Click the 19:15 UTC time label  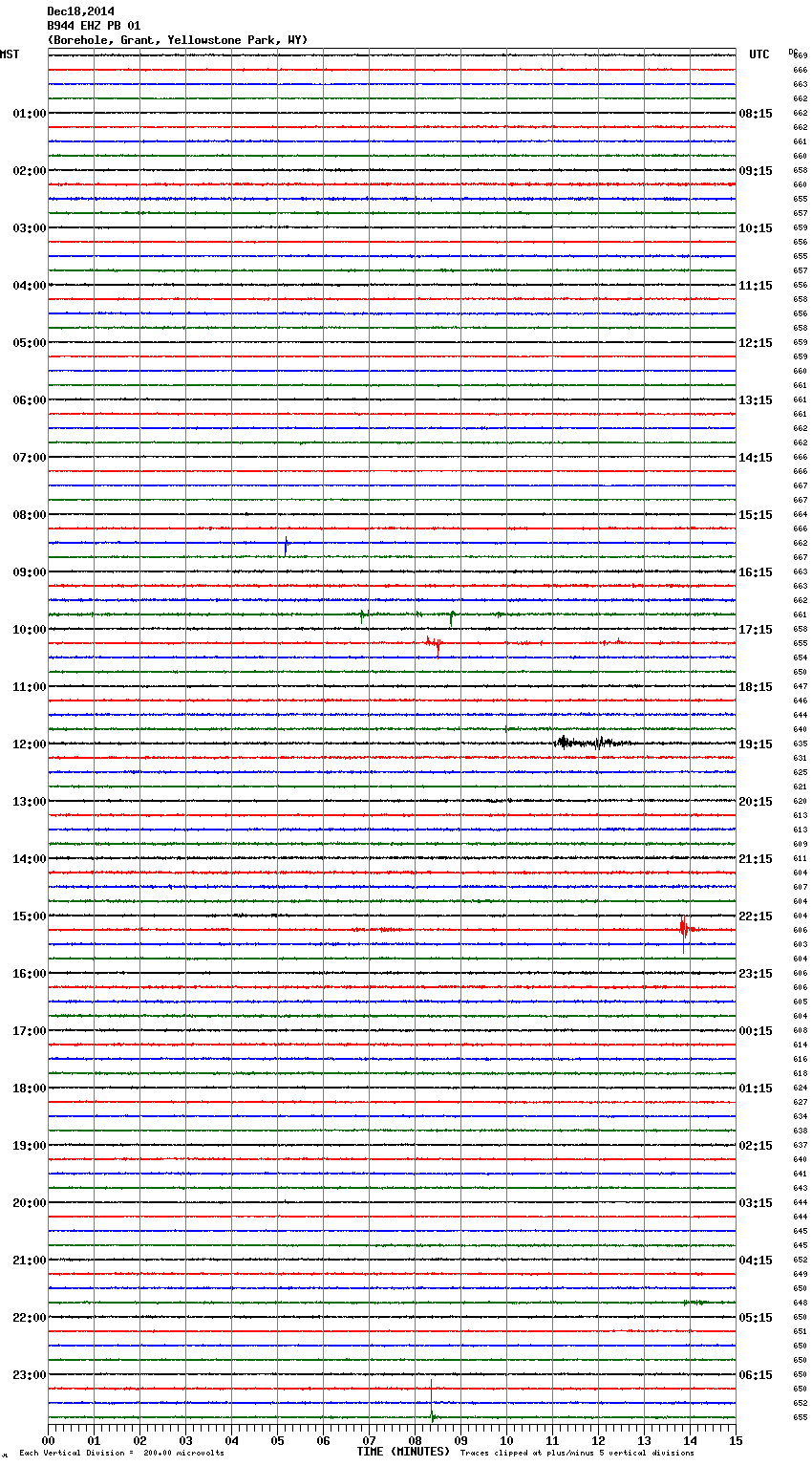[756, 744]
